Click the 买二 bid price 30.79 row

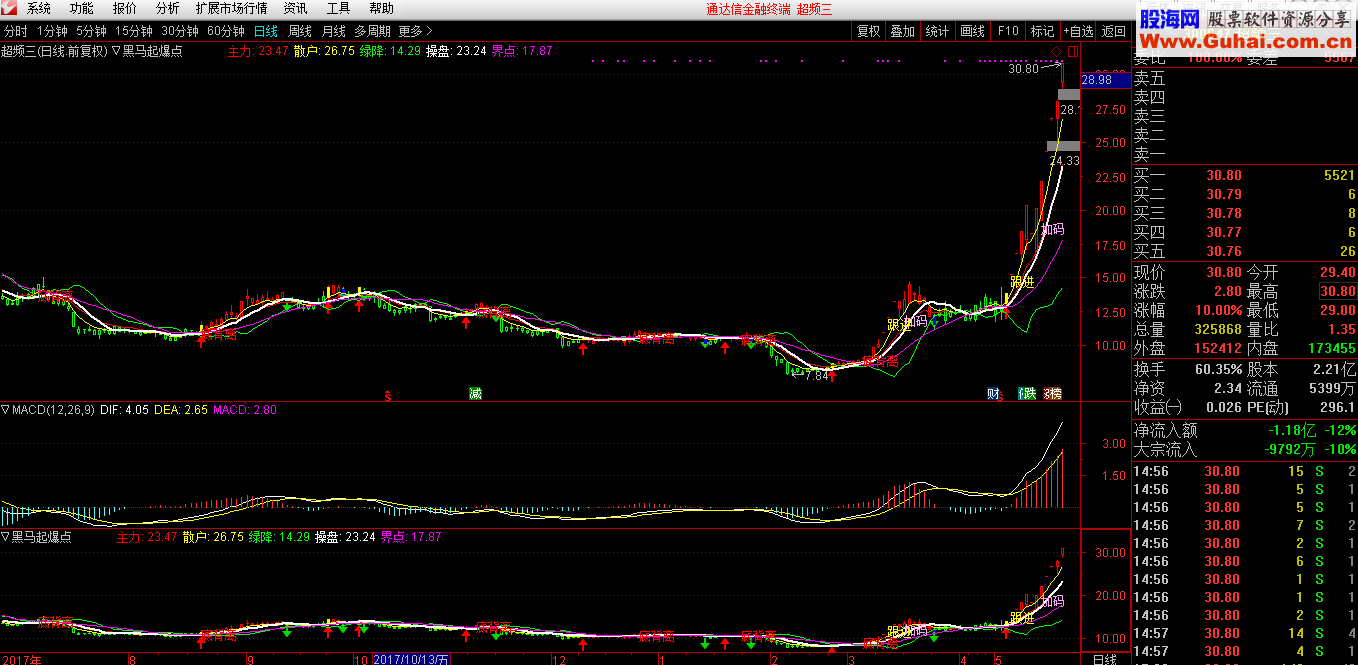(1244, 195)
